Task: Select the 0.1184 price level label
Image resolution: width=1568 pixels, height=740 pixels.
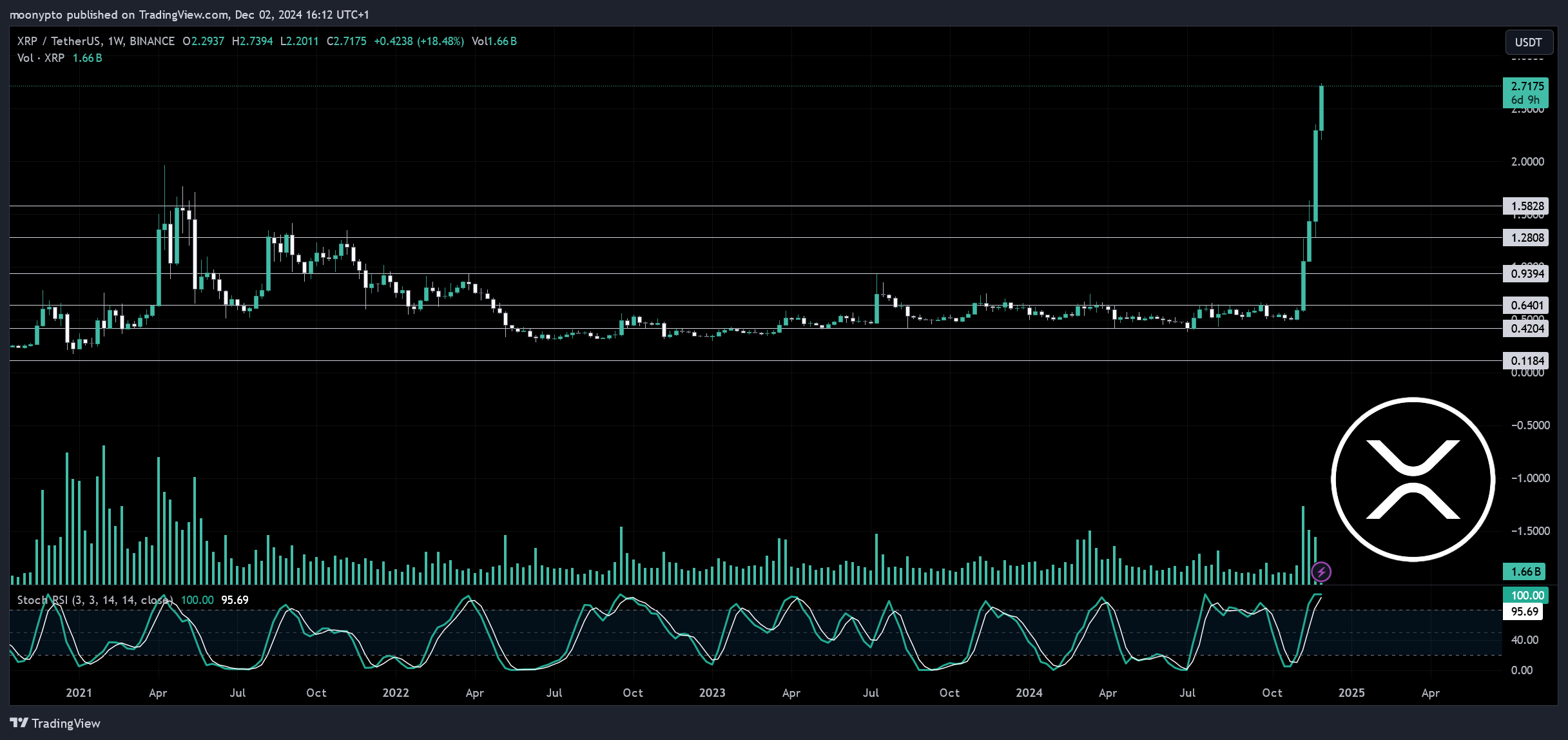Action: [x=1525, y=361]
